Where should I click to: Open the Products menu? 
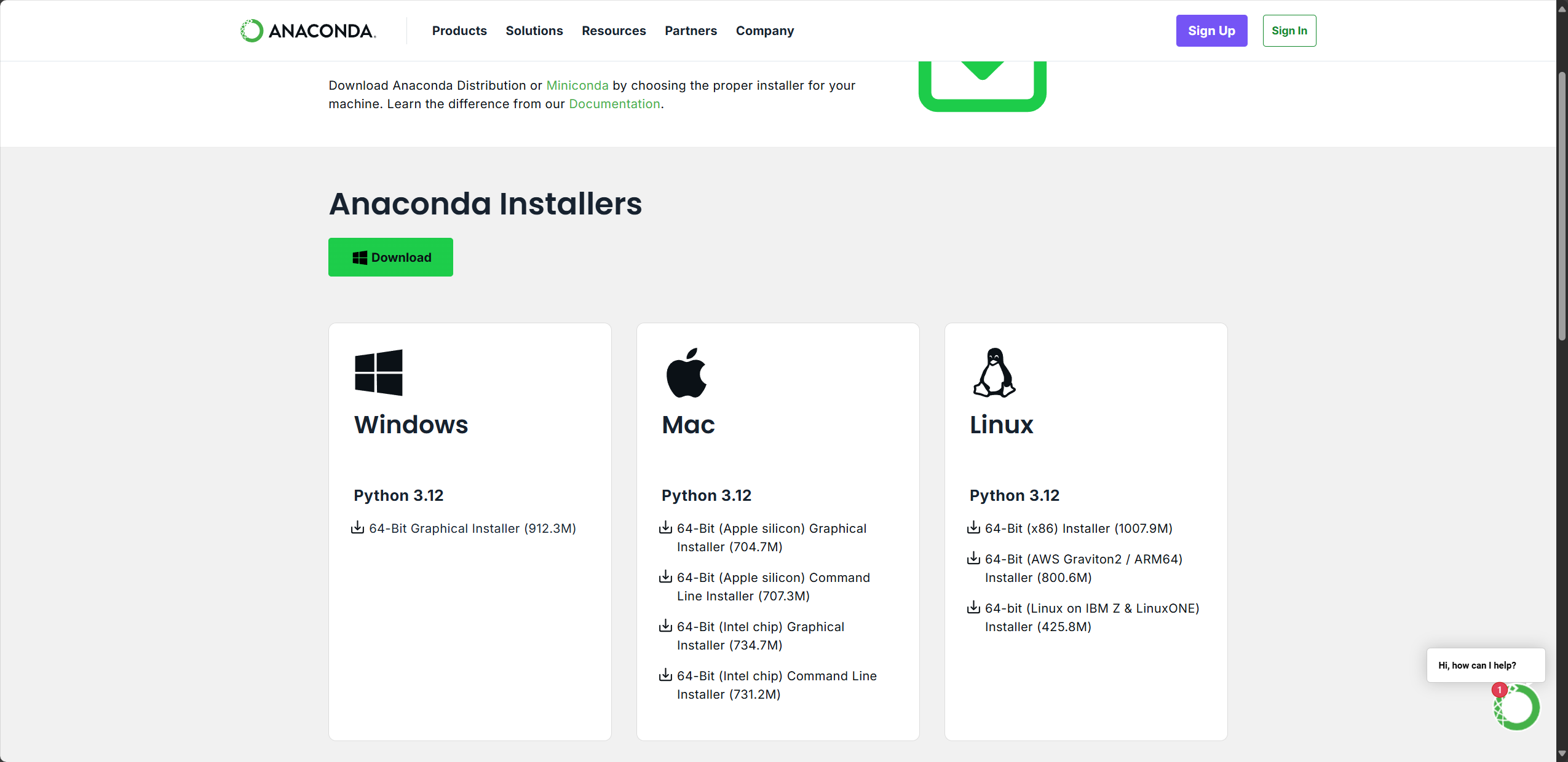tap(459, 31)
